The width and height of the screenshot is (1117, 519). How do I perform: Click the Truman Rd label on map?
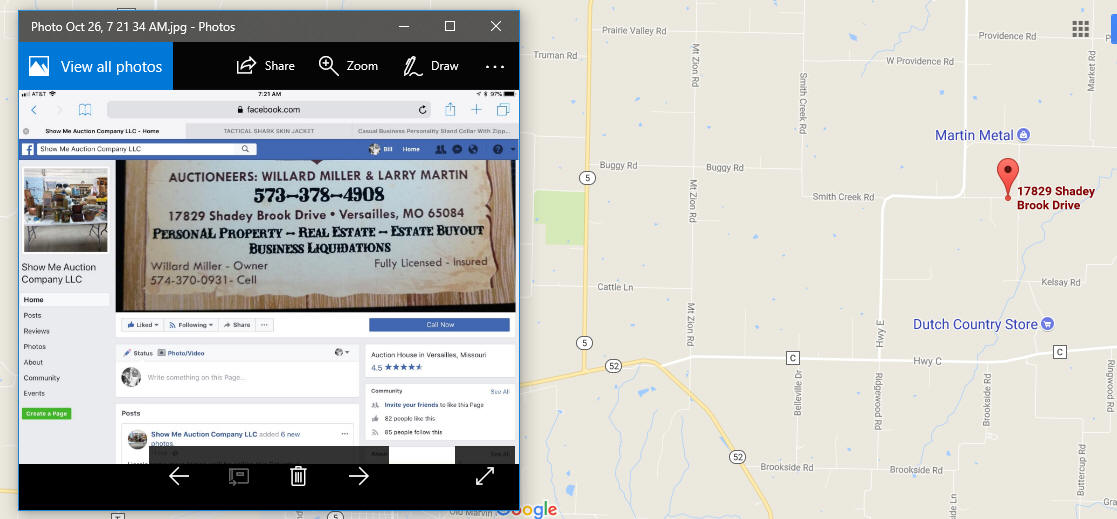click(x=555, y=55)
